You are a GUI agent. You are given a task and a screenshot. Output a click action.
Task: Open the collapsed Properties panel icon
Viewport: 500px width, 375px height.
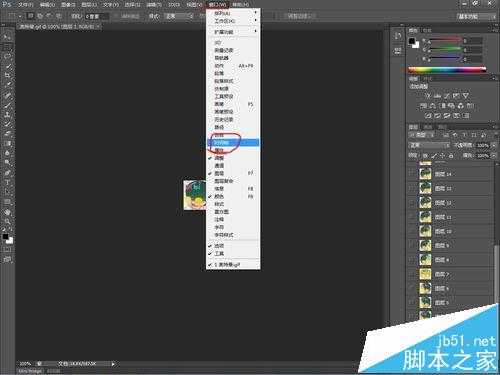(x=398, y=51)
